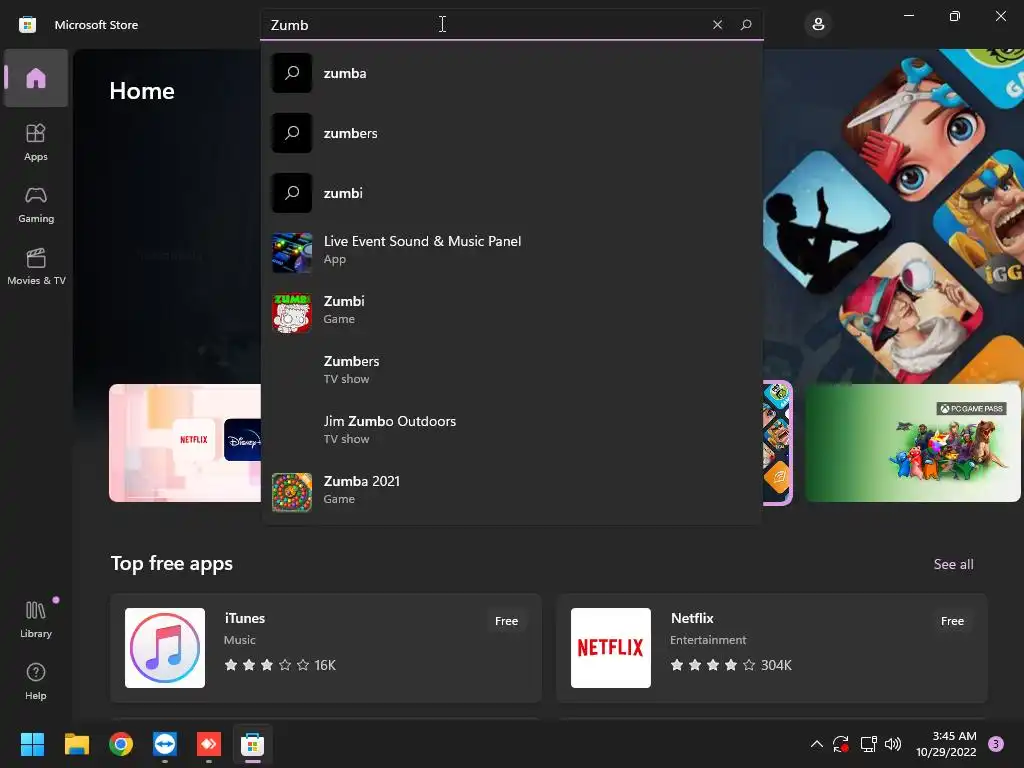Click Live Event Sound panel app icon

[292, 253]
